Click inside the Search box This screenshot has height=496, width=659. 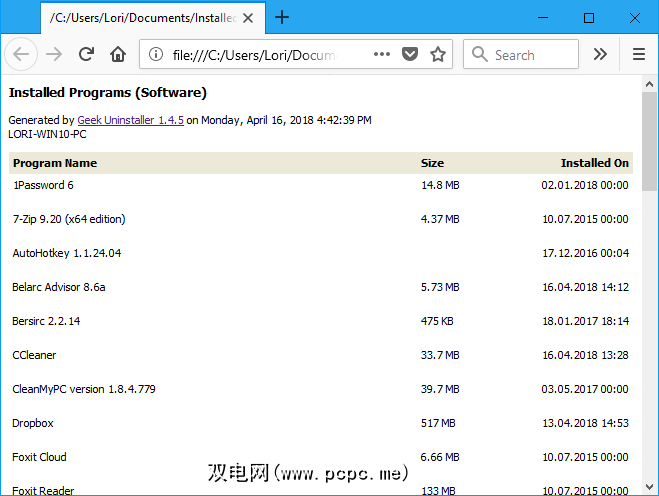coord(530,54)
